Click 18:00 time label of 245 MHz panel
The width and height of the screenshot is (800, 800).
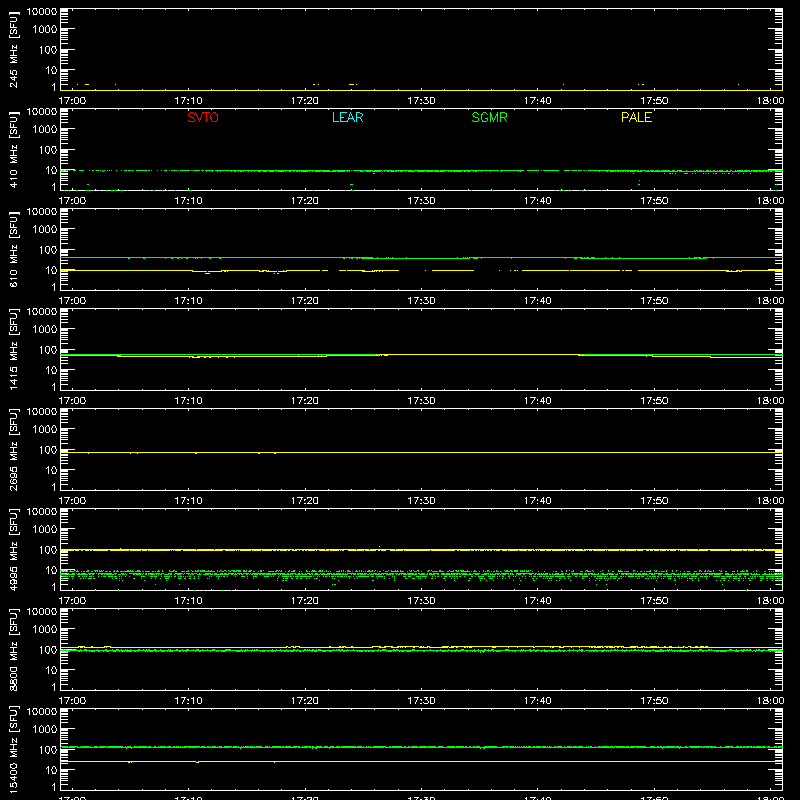click(x=770, y=101)
